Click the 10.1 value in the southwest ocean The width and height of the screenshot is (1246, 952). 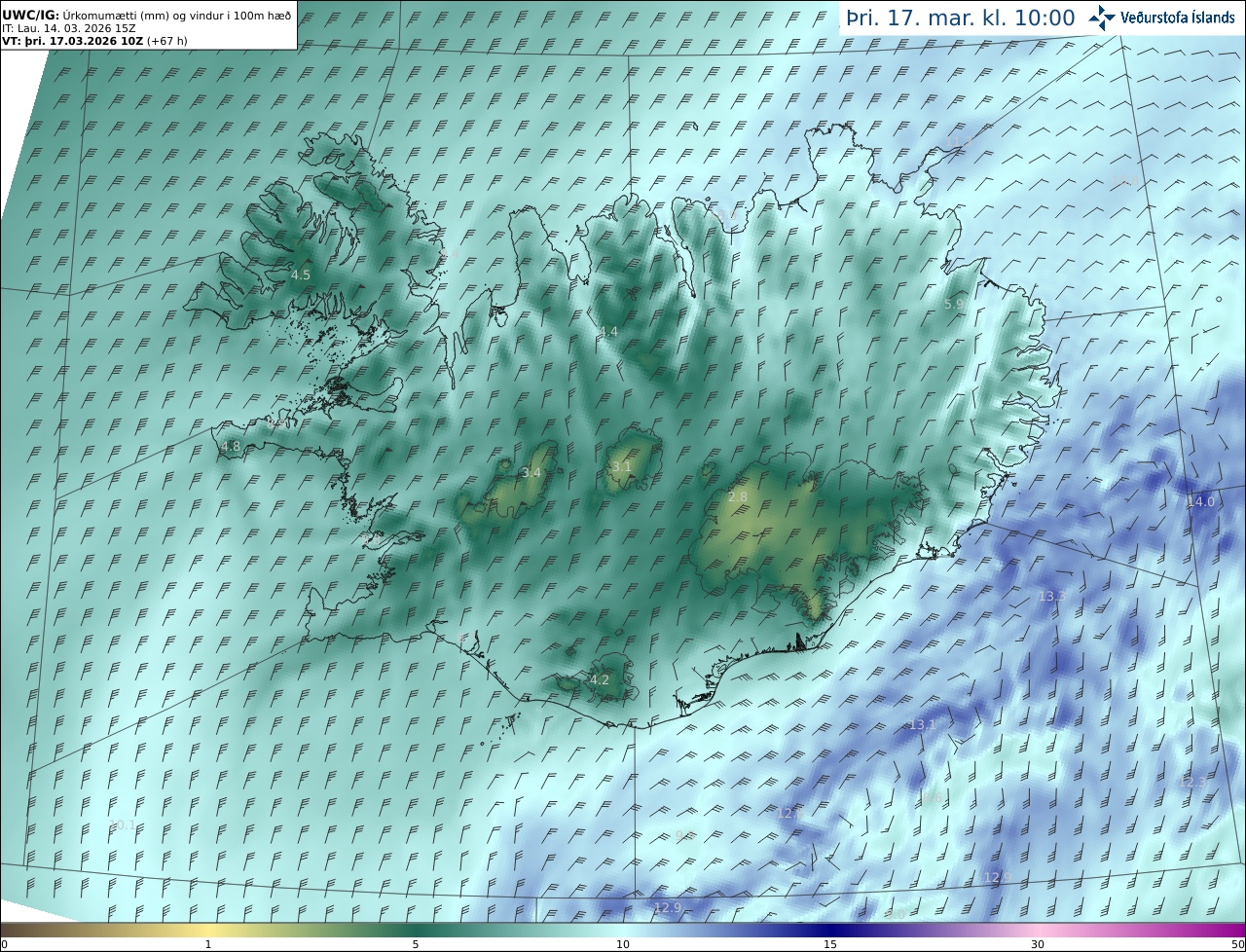coord(124,825)
